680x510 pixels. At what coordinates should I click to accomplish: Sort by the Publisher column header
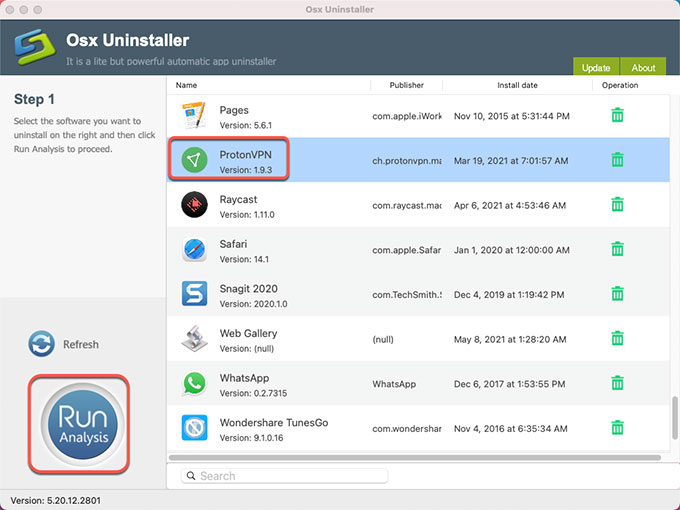pyautogui.click(x=406, y=85)
